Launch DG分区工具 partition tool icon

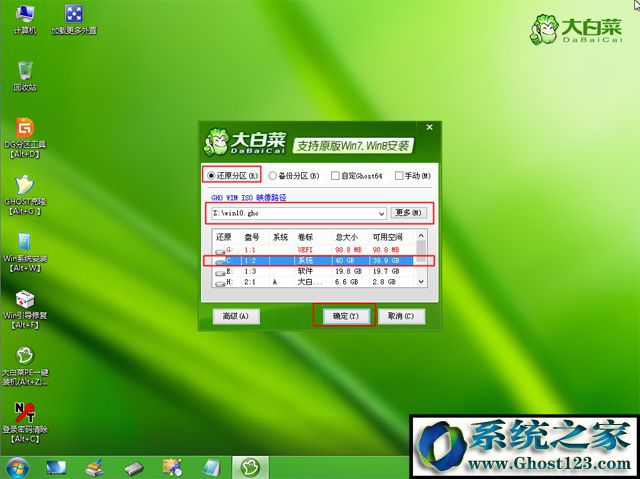click(x=25, y=137)
